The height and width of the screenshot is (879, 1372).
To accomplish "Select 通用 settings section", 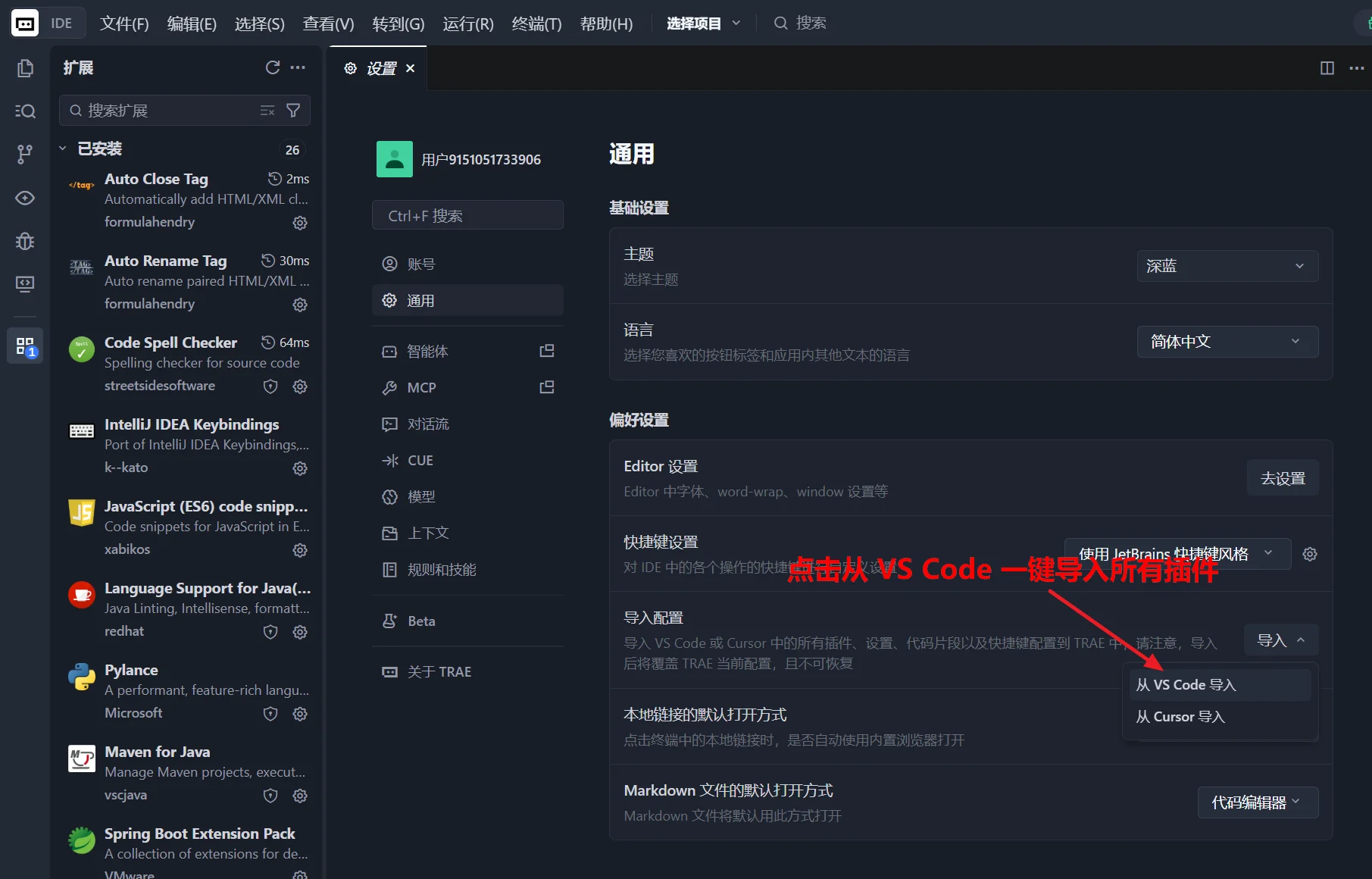I will pos(467,300).
